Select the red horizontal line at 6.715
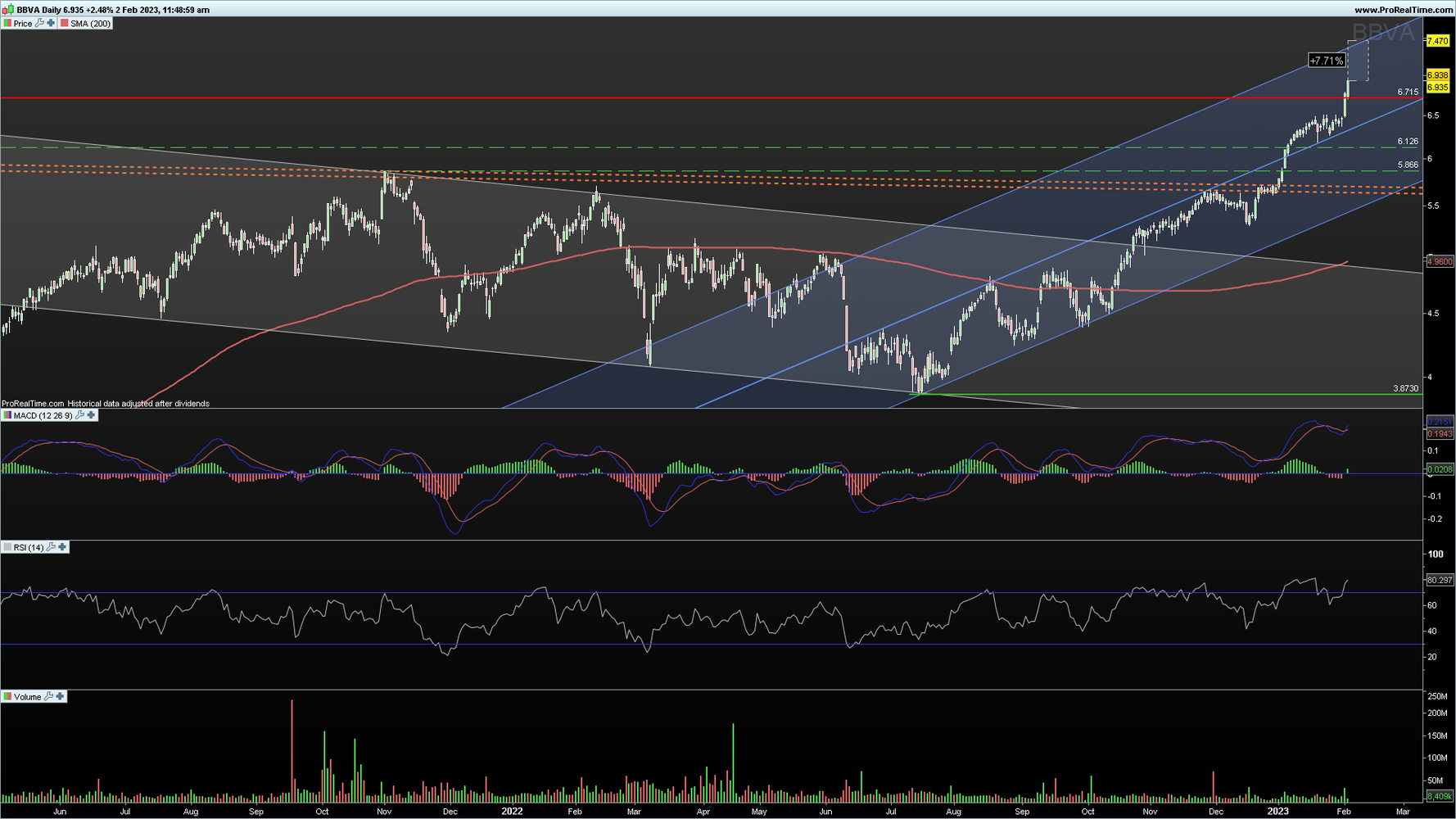The height and width of the screenshot is (819, 1456). (x=711, y=98)
